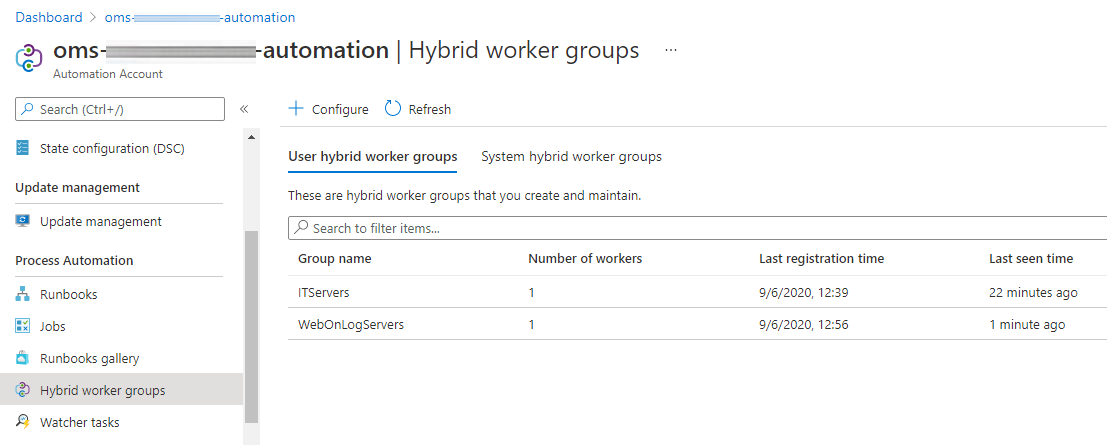Click the Watcher tasks magnifier icon
The height and width of the screenshot is (445, 1107).
[23, 422]
